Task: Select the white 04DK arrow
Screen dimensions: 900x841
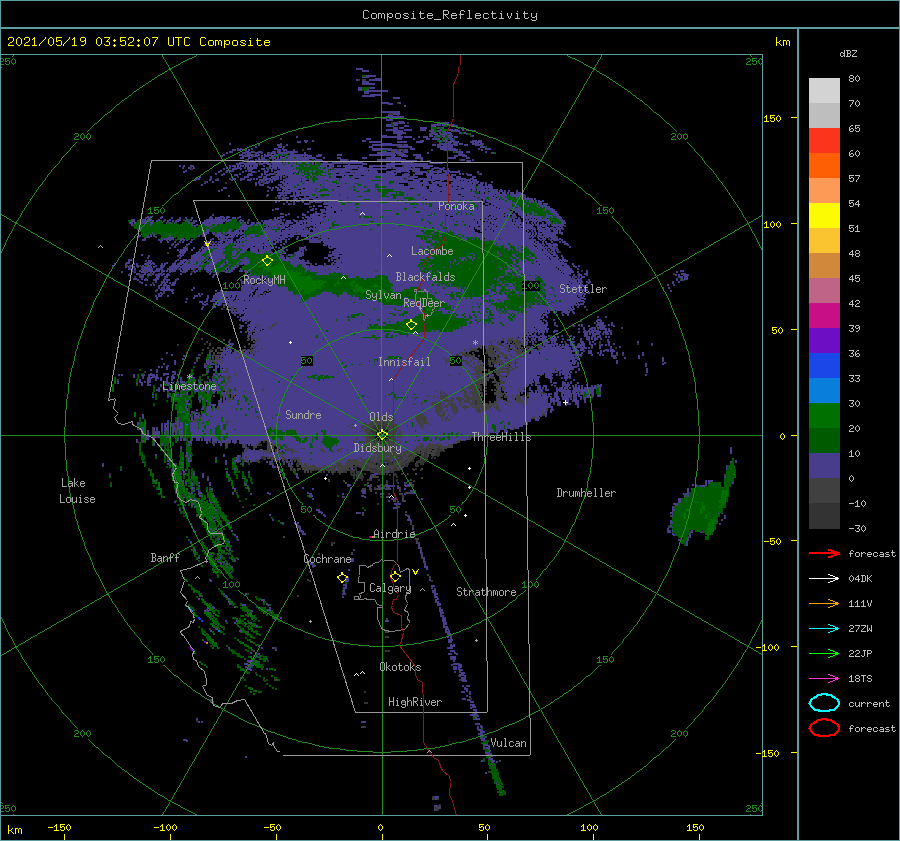Action: coord(824,578)
